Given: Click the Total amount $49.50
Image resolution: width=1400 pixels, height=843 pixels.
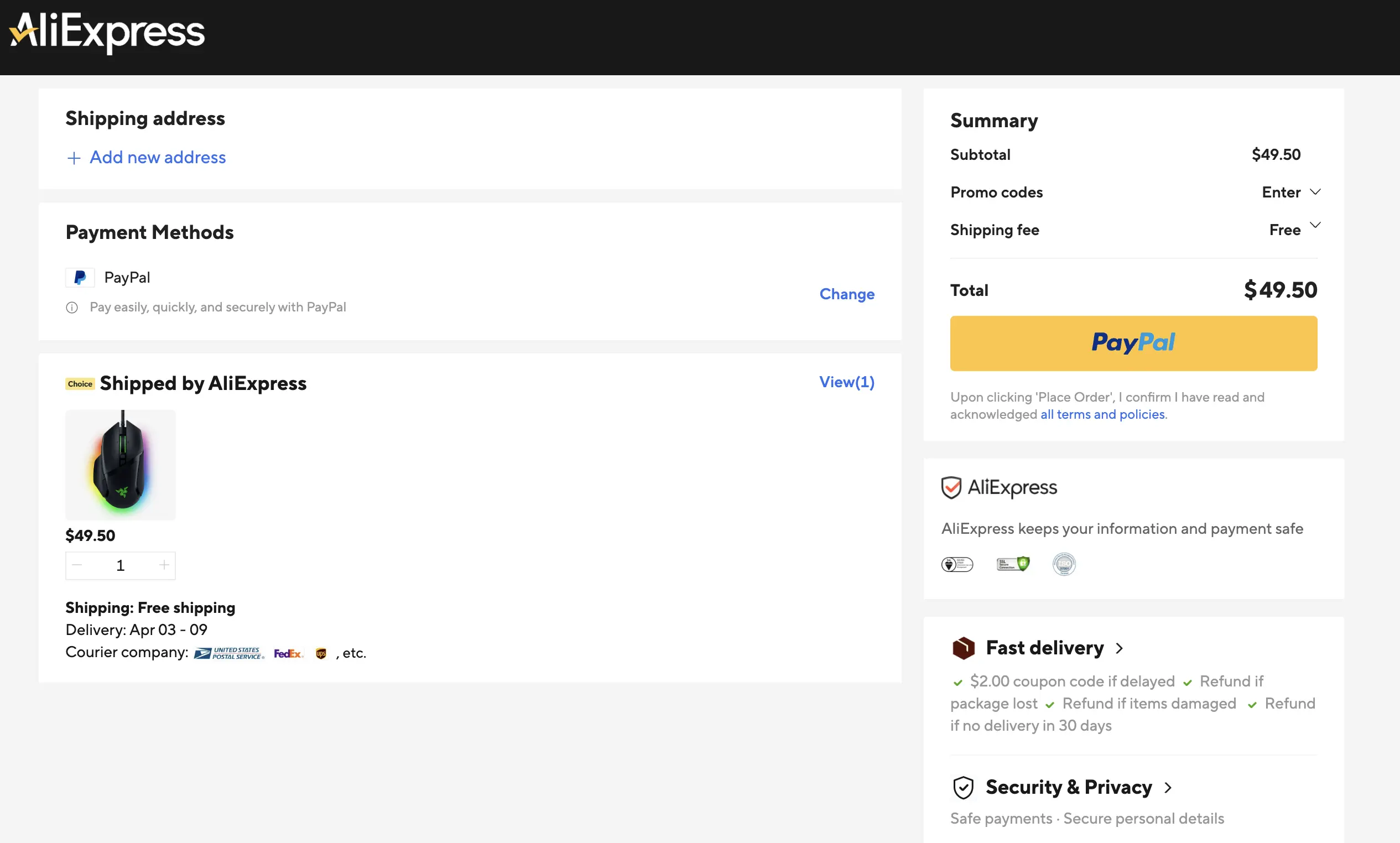Looking at the screenshot, I should [1280, 290].
